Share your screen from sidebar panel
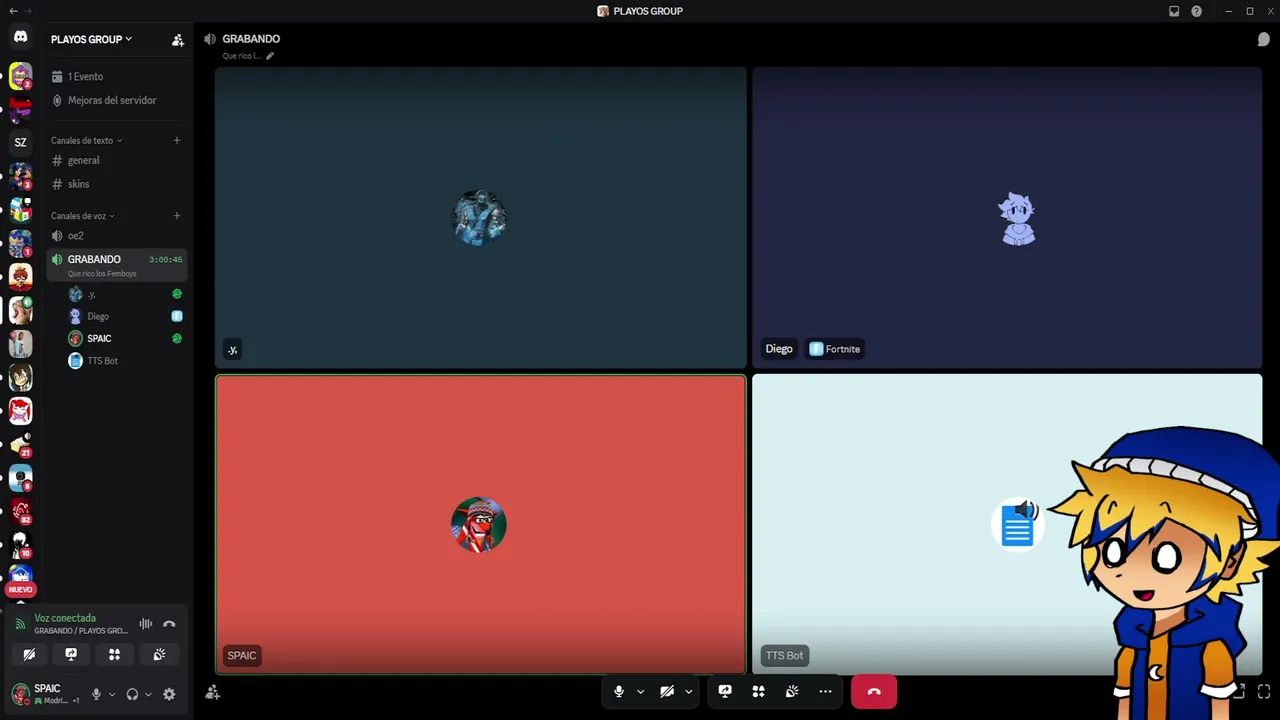Screen dimensions: 1280x720 [71, 655]
